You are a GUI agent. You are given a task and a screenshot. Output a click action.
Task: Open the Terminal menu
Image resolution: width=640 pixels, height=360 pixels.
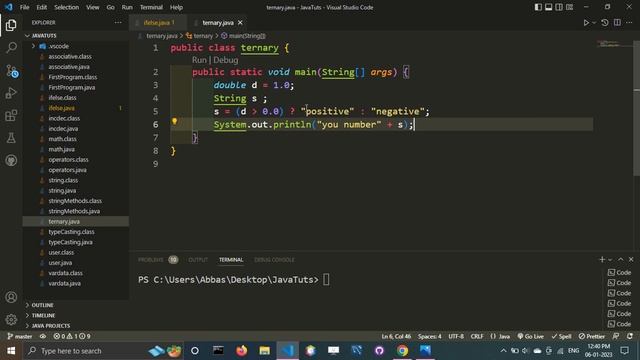tap(151, 7)
